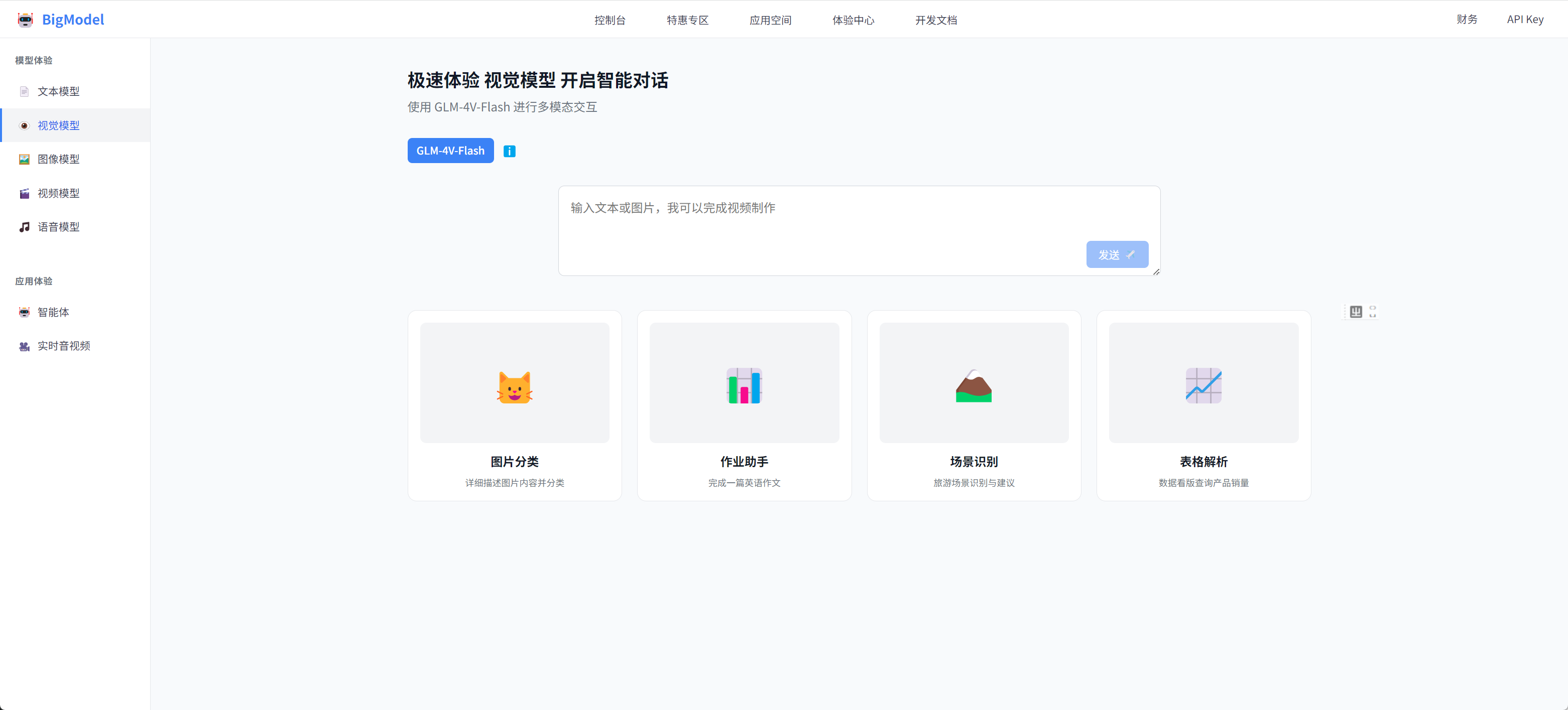The height and width of the screenshot is (710, 1568).
Task: Go to 应用空间 in top navigation
Action: tap(771, 20)
